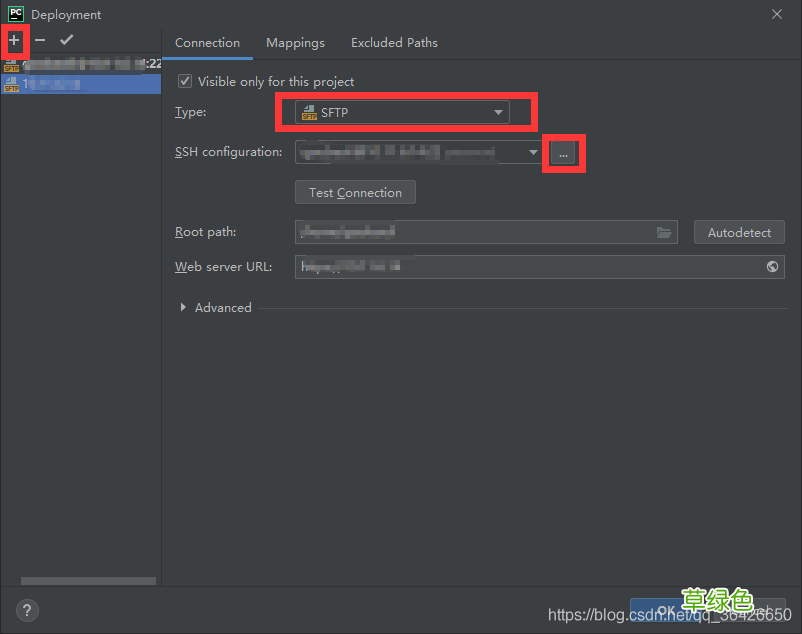Switch to the Excluded Paths tab
The image size is (802, 634).
point(394,43)
